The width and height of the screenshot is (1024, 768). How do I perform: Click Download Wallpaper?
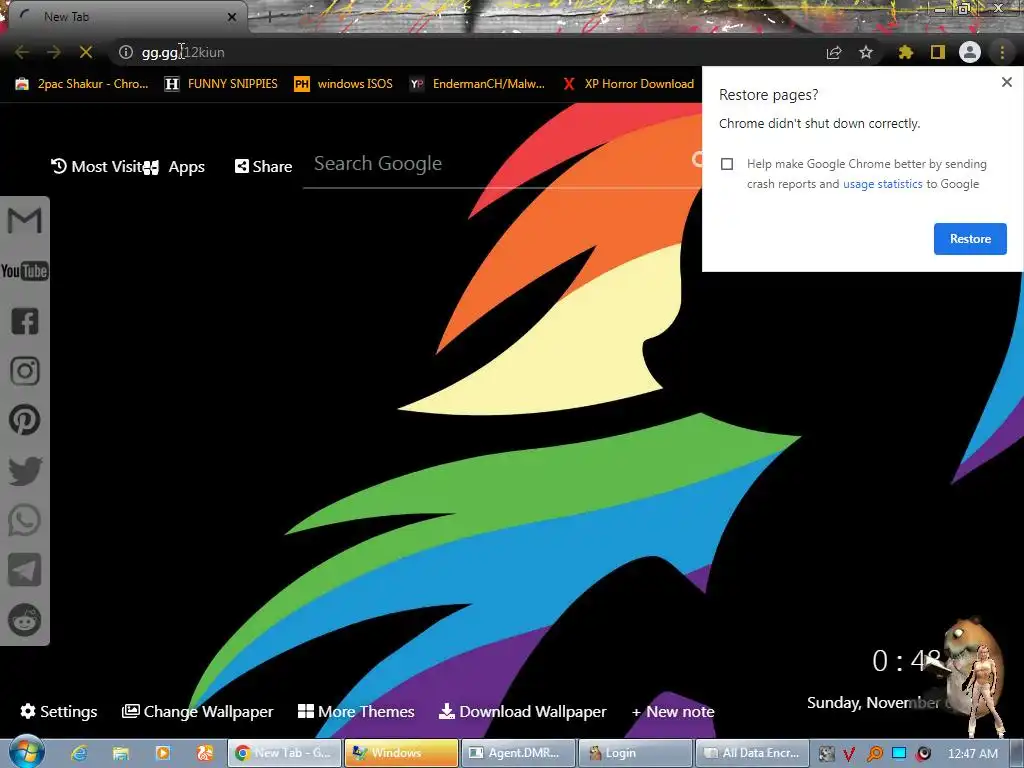(x=522, y=711)
